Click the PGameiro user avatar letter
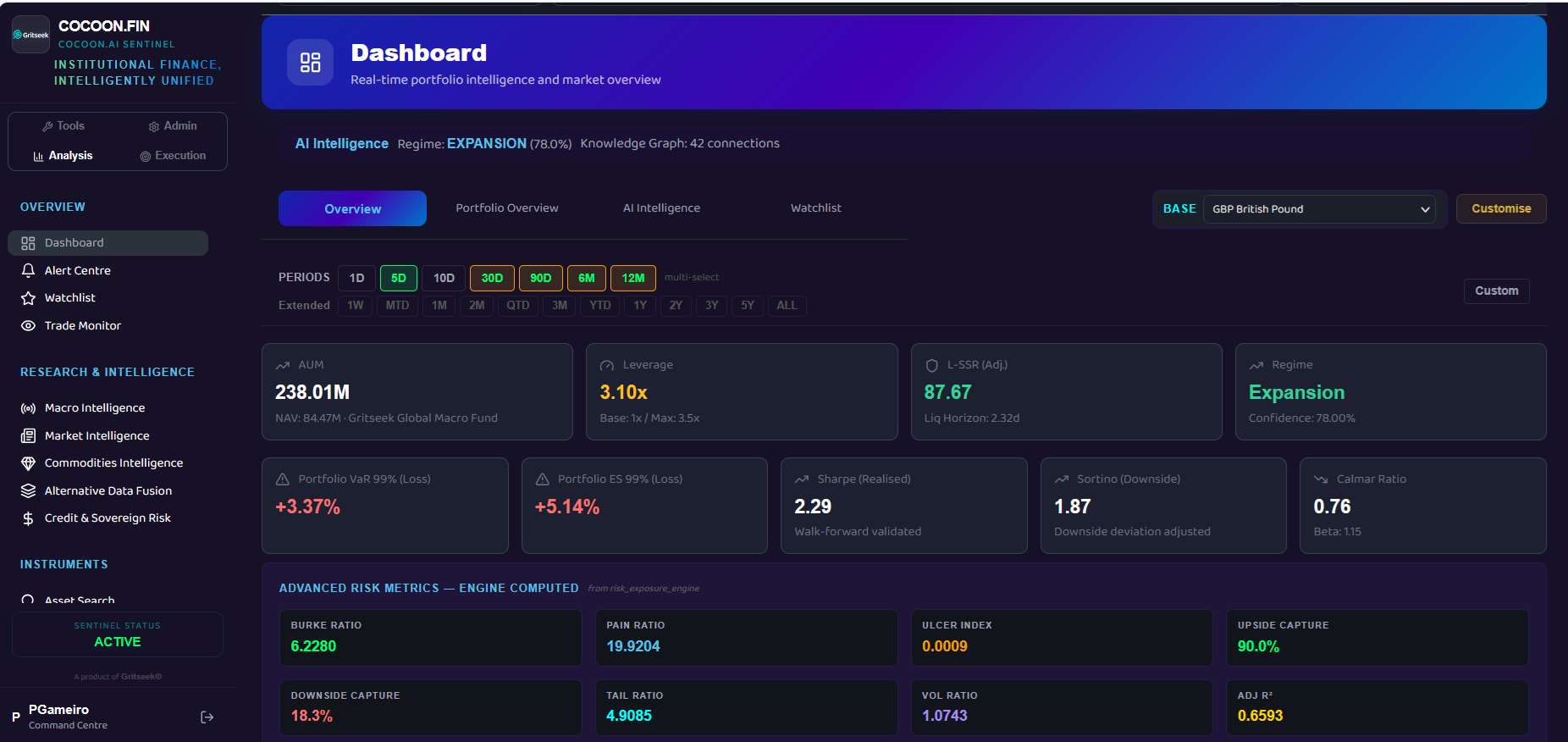1568x742 pixels. click(x=15, y=717)
